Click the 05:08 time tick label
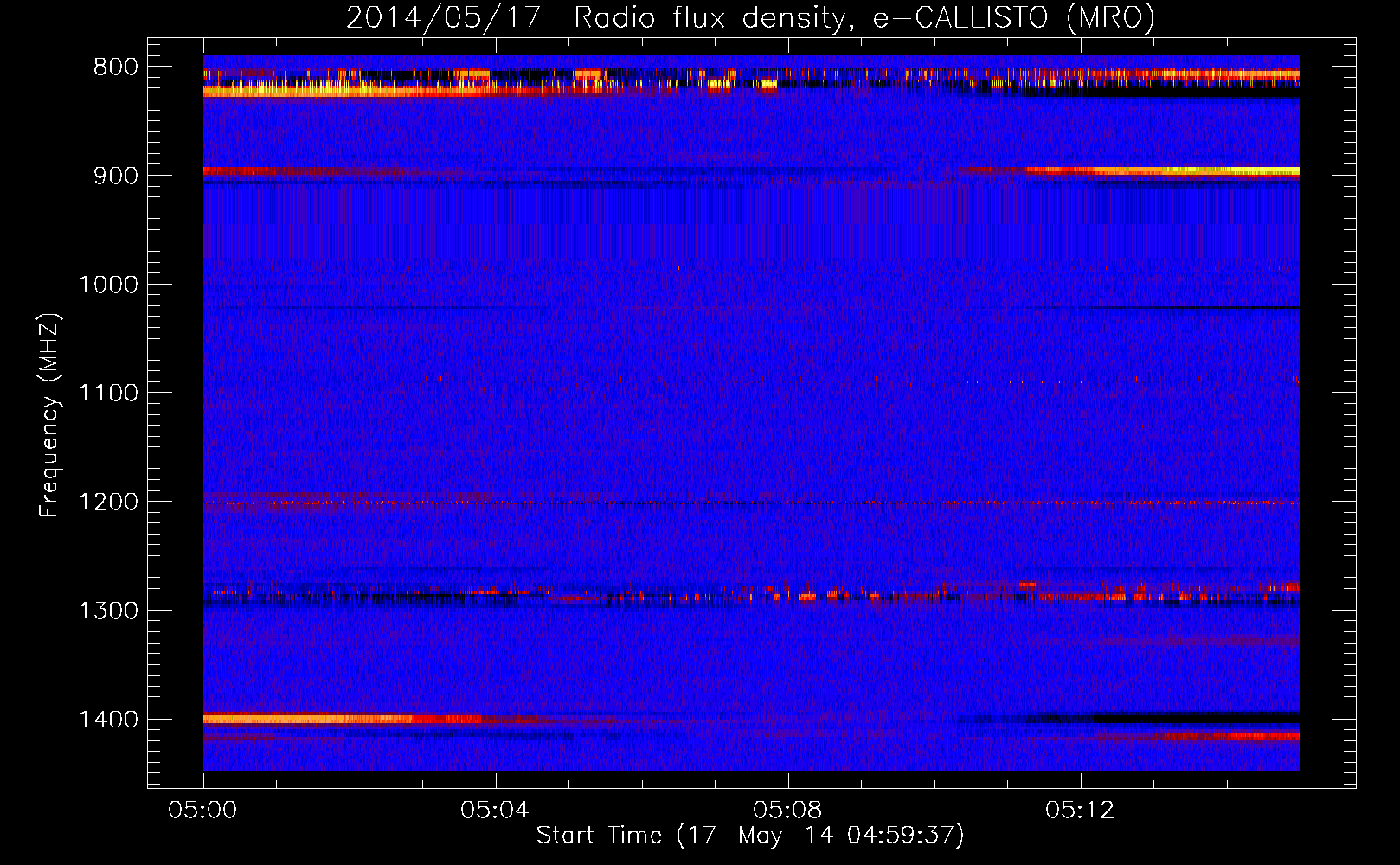Image resolution: width=1400 pixels, height=865 pixels. tap(788, 811)
